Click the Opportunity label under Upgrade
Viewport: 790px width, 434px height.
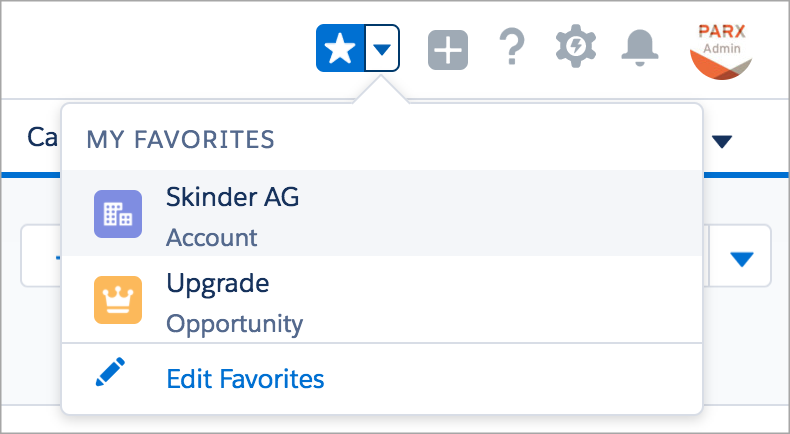[234, 324]
